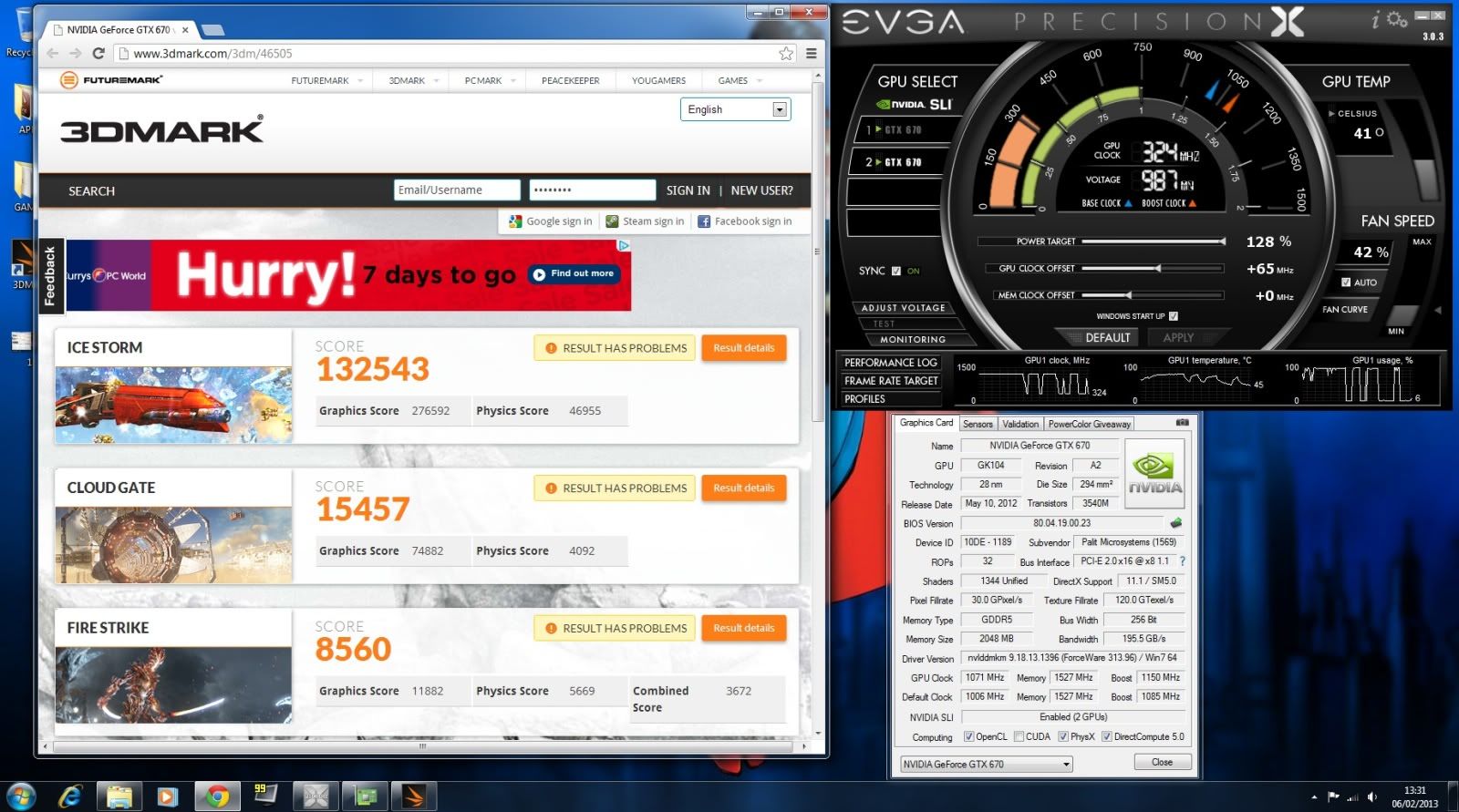The height and width of the screenshot is (812, 1459).
Task: Reload the 3DMark page
Action: (98, 53)
